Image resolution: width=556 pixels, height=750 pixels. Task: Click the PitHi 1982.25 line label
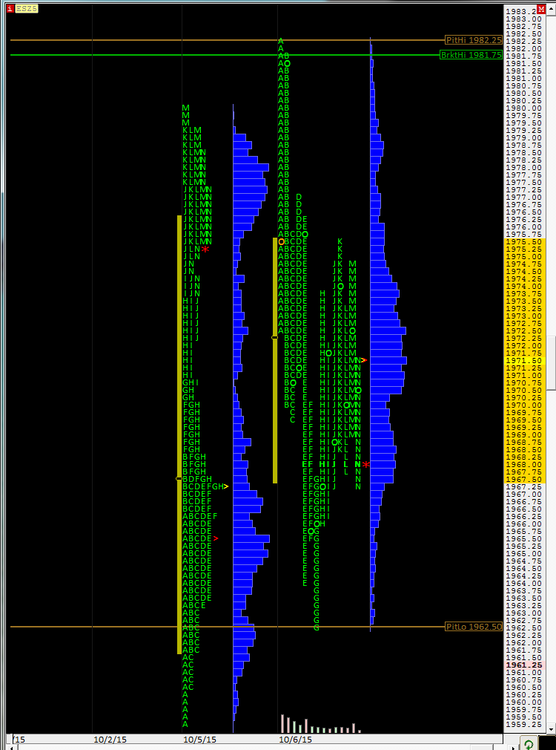pos(474,40)
